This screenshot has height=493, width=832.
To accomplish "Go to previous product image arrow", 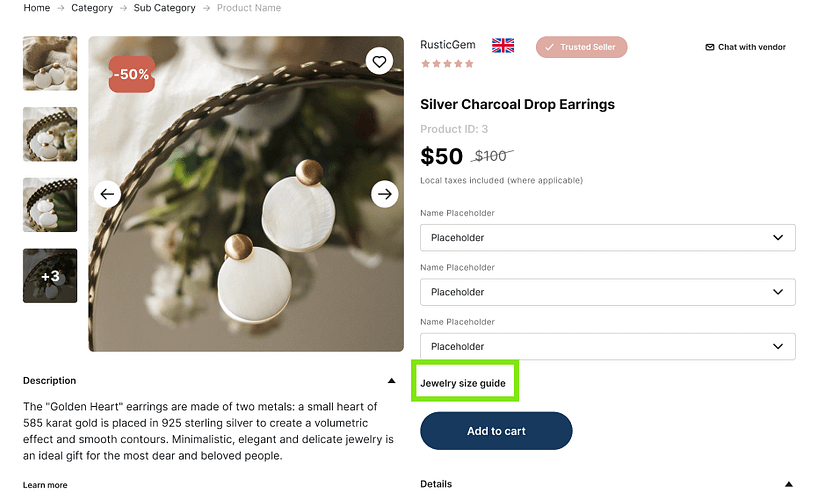I will (108, 194).
